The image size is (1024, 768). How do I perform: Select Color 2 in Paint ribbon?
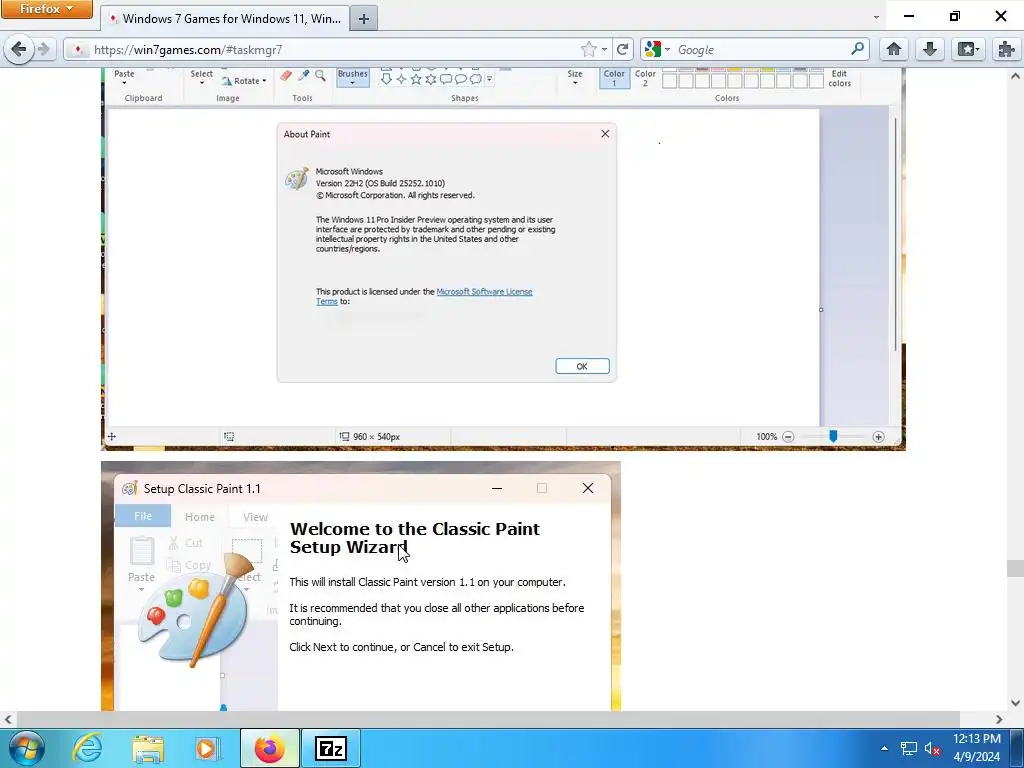click(645, 78)
